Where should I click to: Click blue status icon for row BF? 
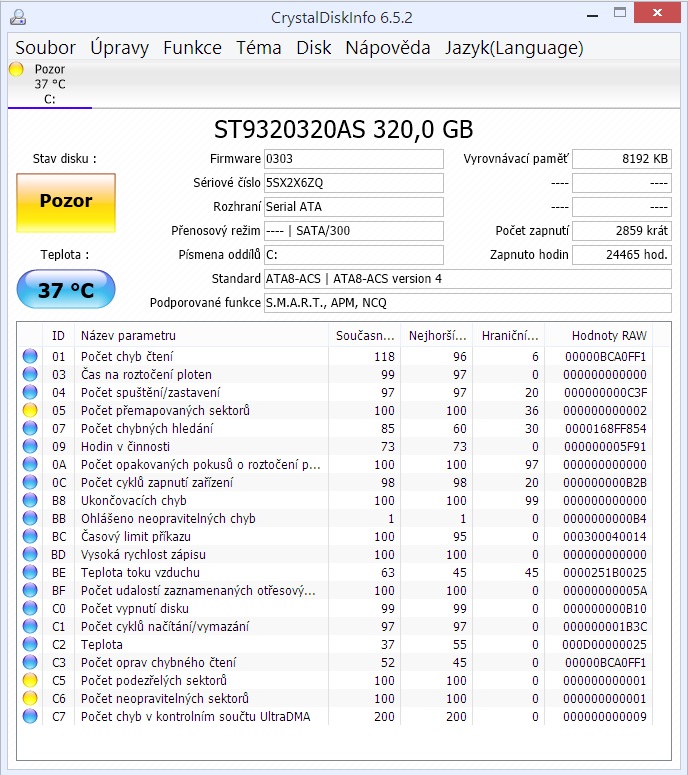pos(30,591)
